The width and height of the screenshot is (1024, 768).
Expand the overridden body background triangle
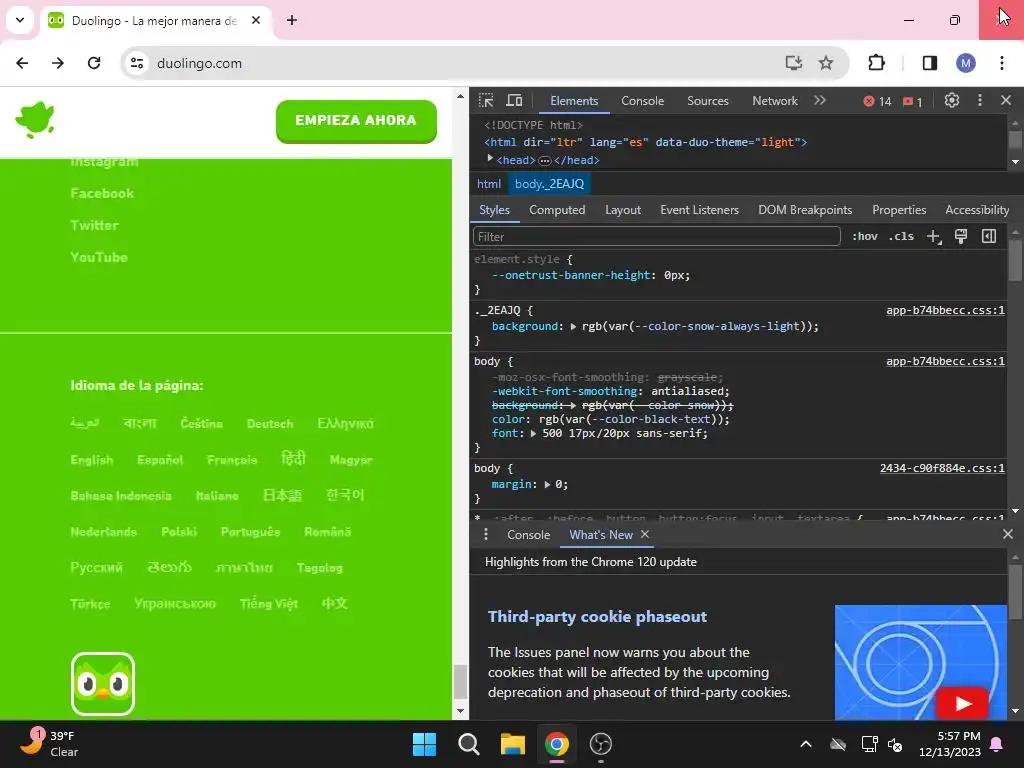pyautogui.click(x=573, y=406)
